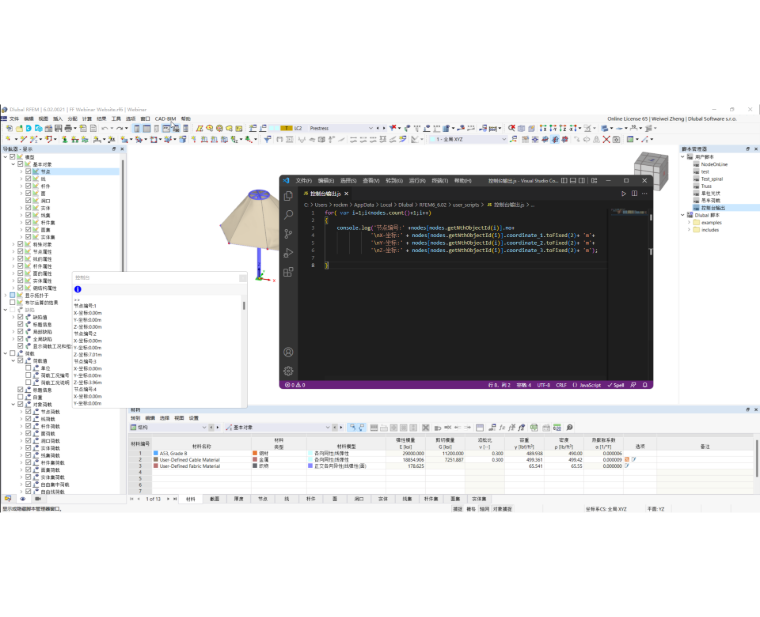Open VS Code editor More Actions ellipsis

click(x=644, y=193)
